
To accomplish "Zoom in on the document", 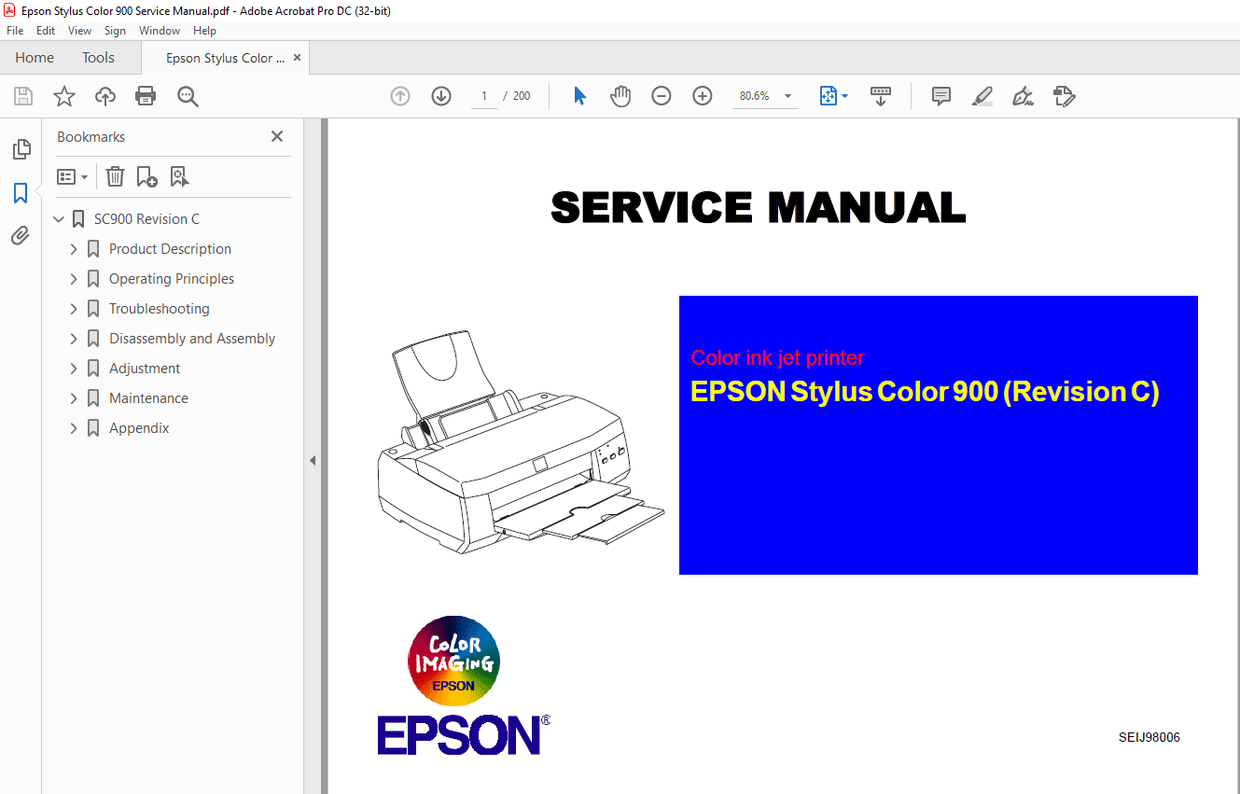I will click(x=702, y=95).
